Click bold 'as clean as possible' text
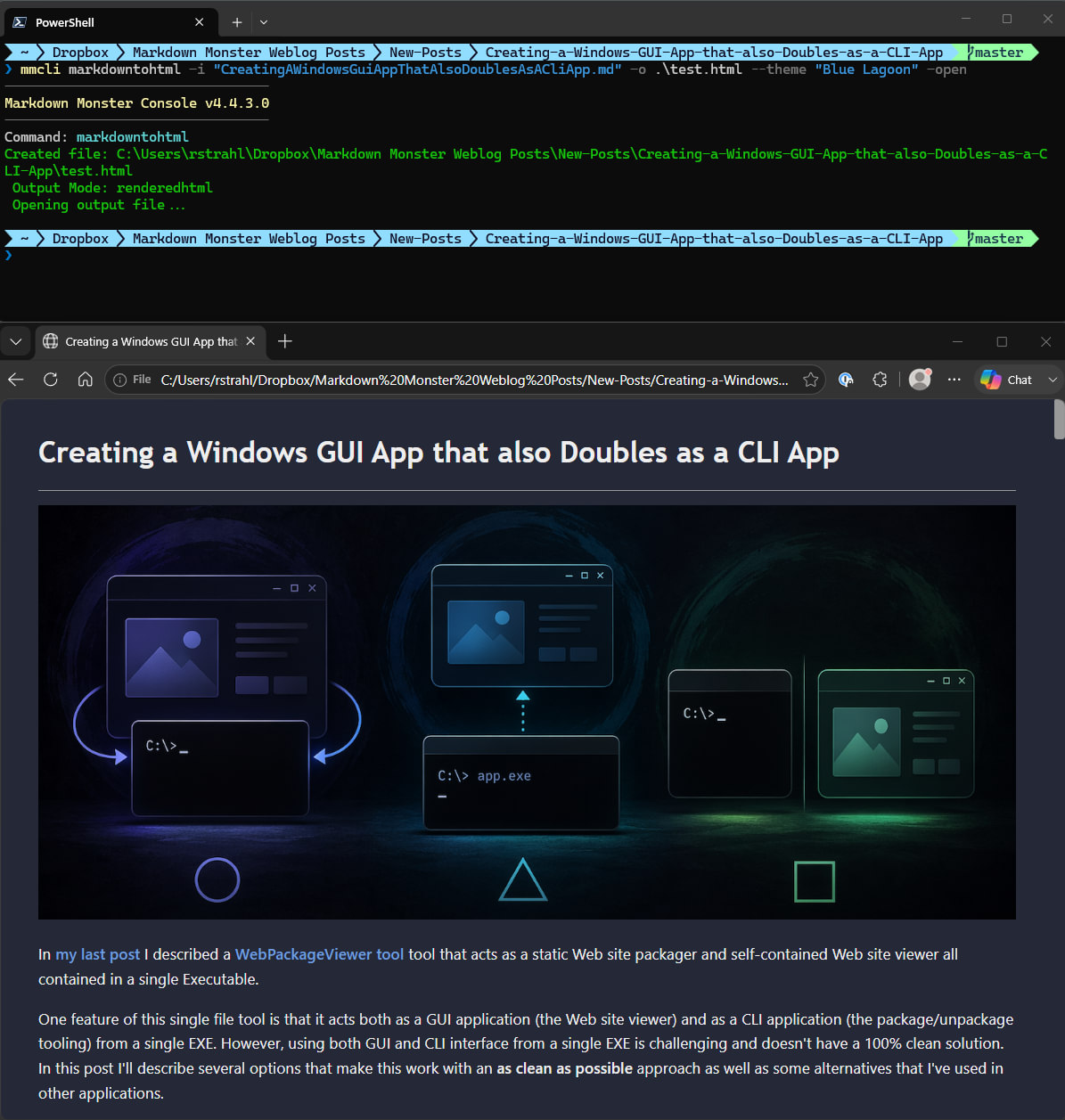The image size is (1065, 1120). click(565, 1068)
